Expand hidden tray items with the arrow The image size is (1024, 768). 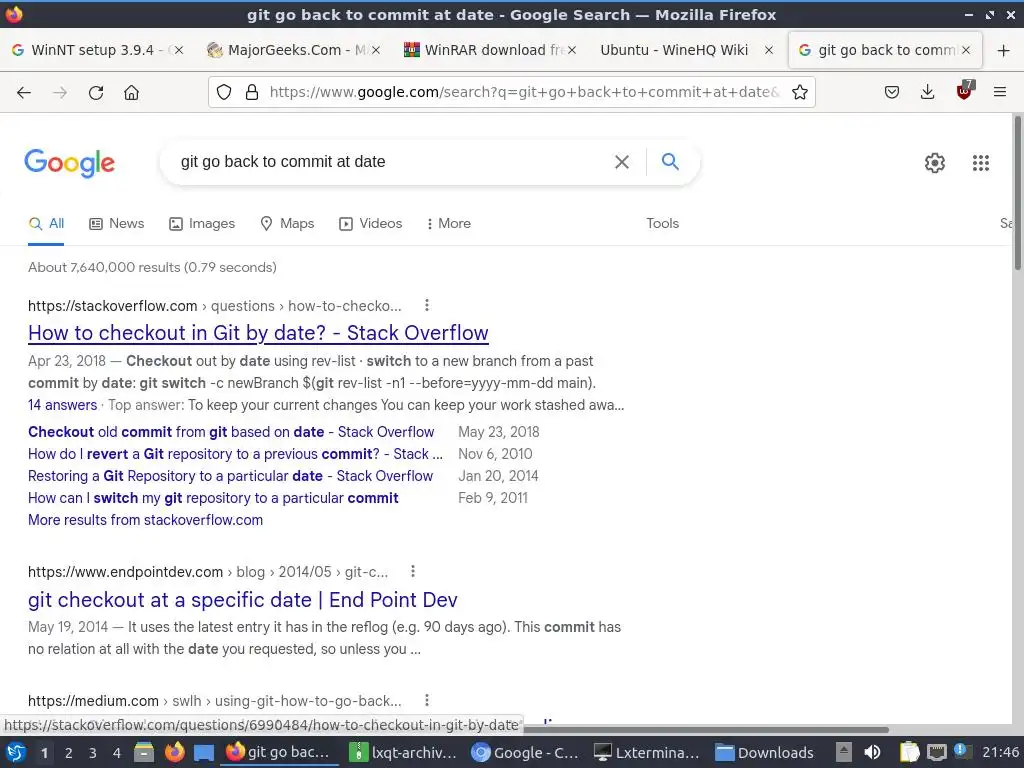844,752
